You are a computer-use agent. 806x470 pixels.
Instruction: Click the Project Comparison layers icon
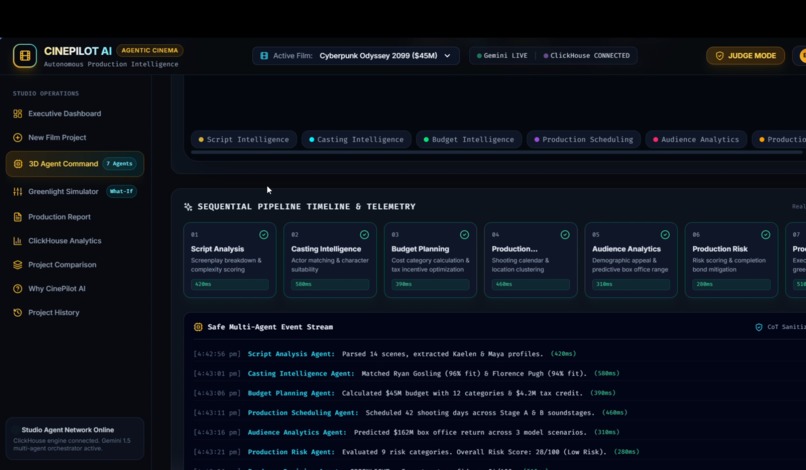click(17, 265)
